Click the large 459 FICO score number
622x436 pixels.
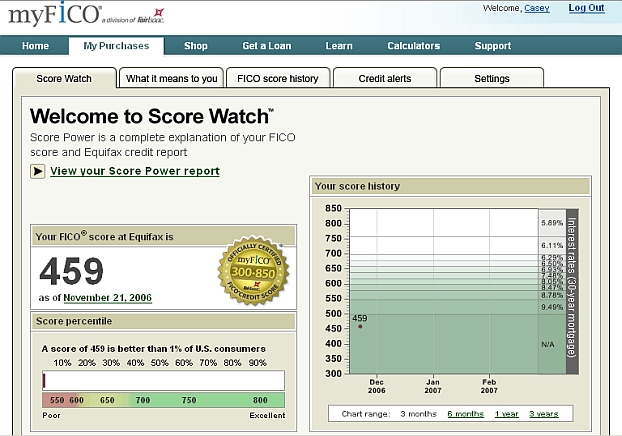click(x=71, y=271)
